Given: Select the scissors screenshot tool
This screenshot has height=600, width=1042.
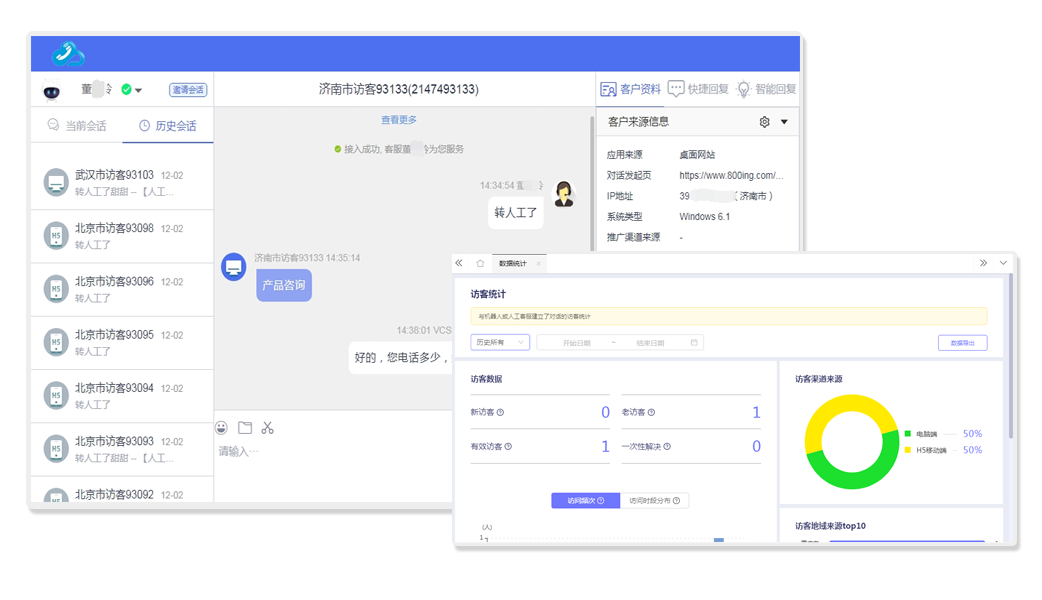Looking at the screenshot, I should click(267, 428).
